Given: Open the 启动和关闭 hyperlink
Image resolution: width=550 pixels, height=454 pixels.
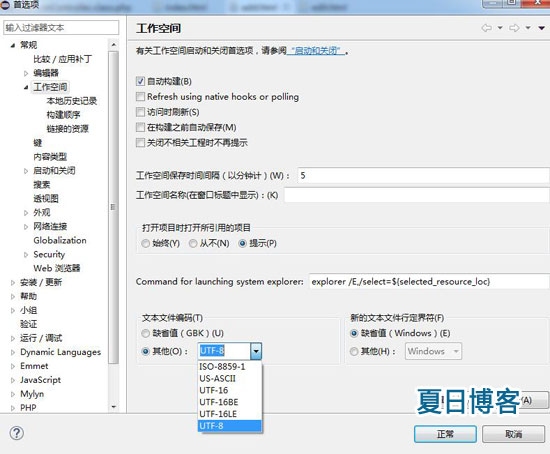Looking at the screenshot, I should (x=315, y=51).
